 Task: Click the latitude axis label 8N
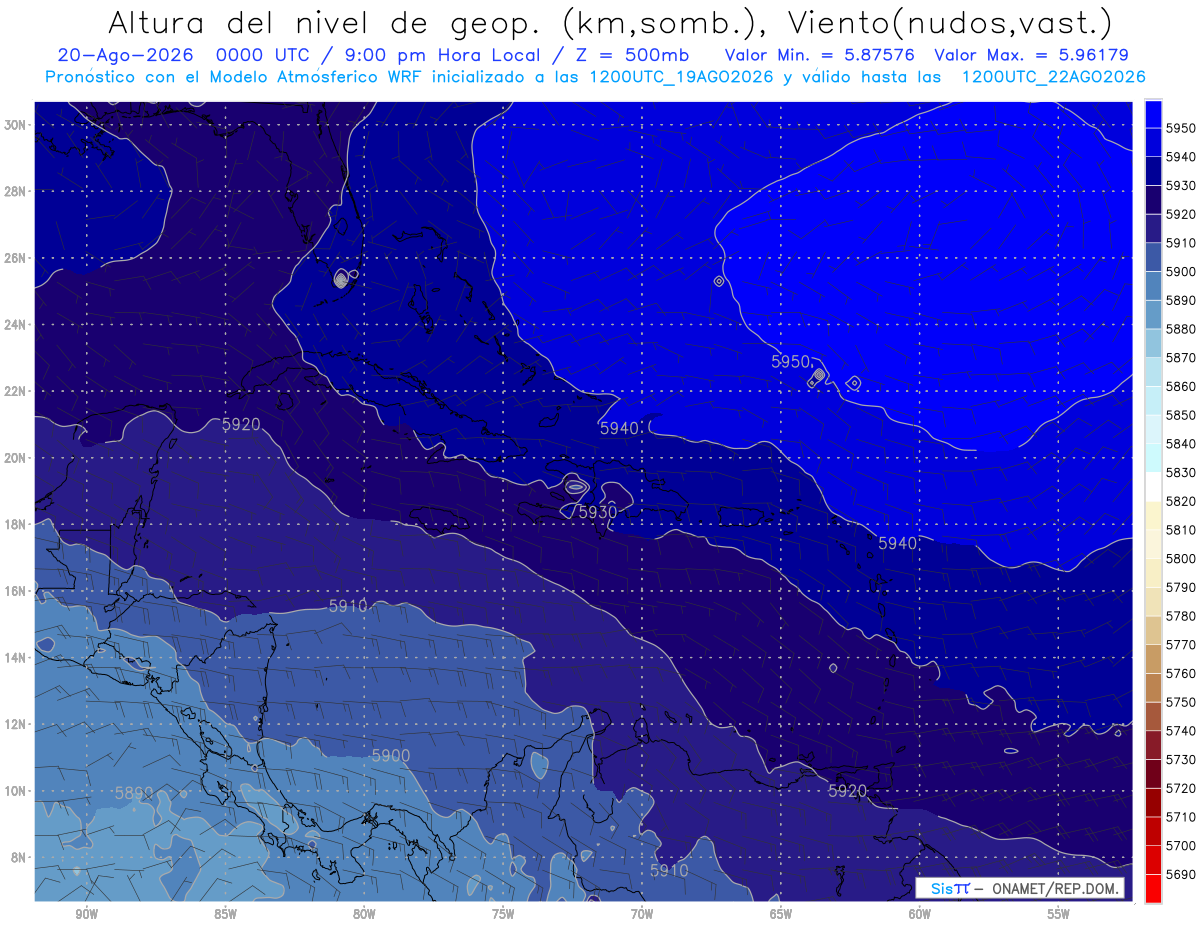click(x=18, y=857)
